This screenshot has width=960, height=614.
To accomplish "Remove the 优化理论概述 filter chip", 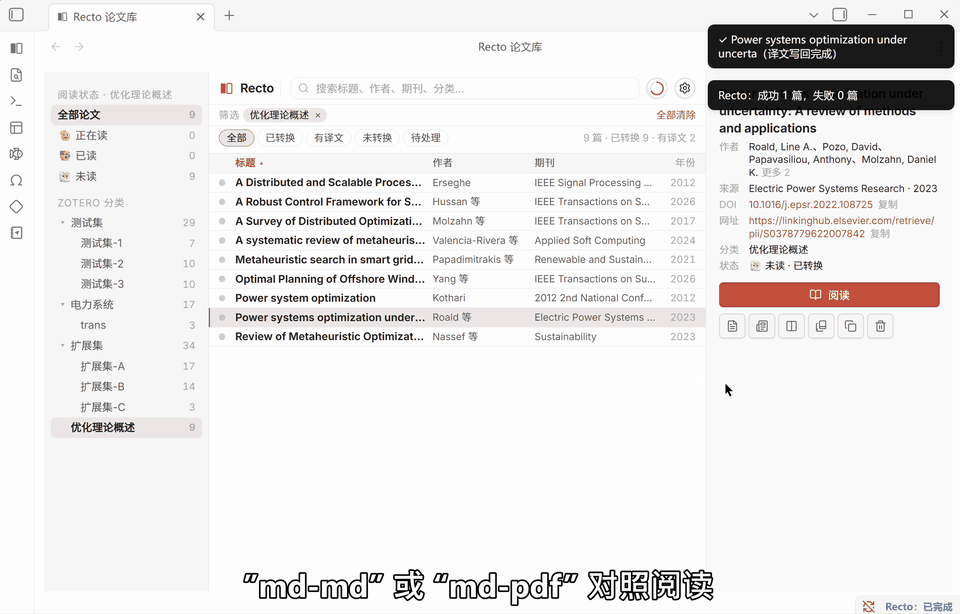I will click(x=318, y=115).
